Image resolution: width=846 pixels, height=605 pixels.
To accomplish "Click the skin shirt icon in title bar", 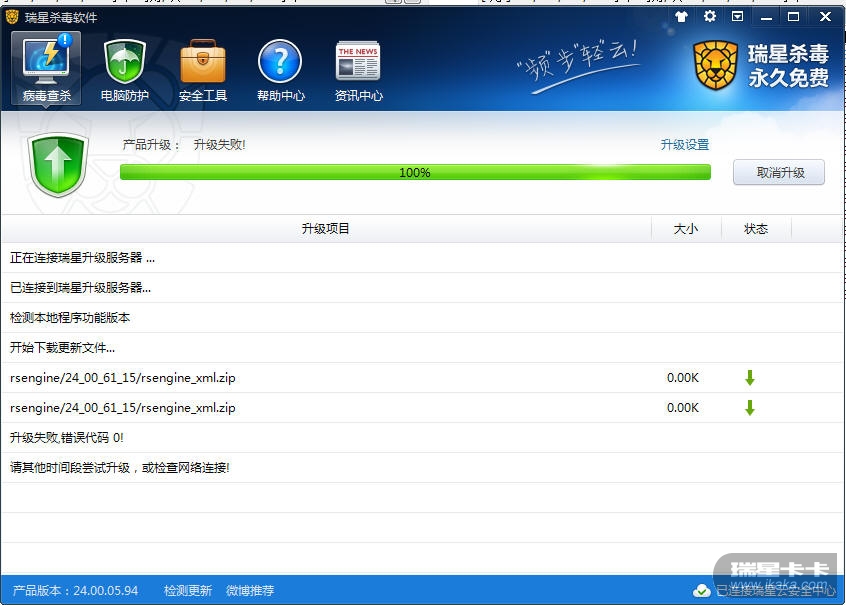I will 681,17.
